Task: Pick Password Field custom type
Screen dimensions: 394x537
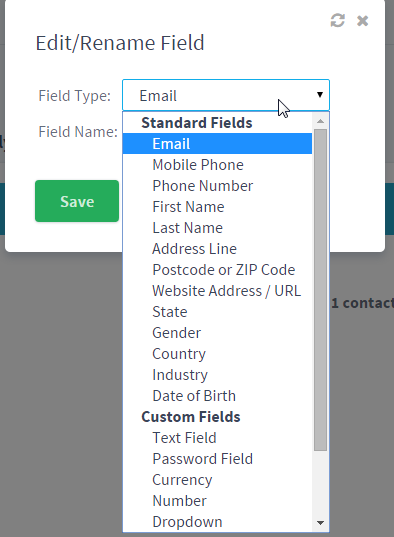Action: (217, 459)
